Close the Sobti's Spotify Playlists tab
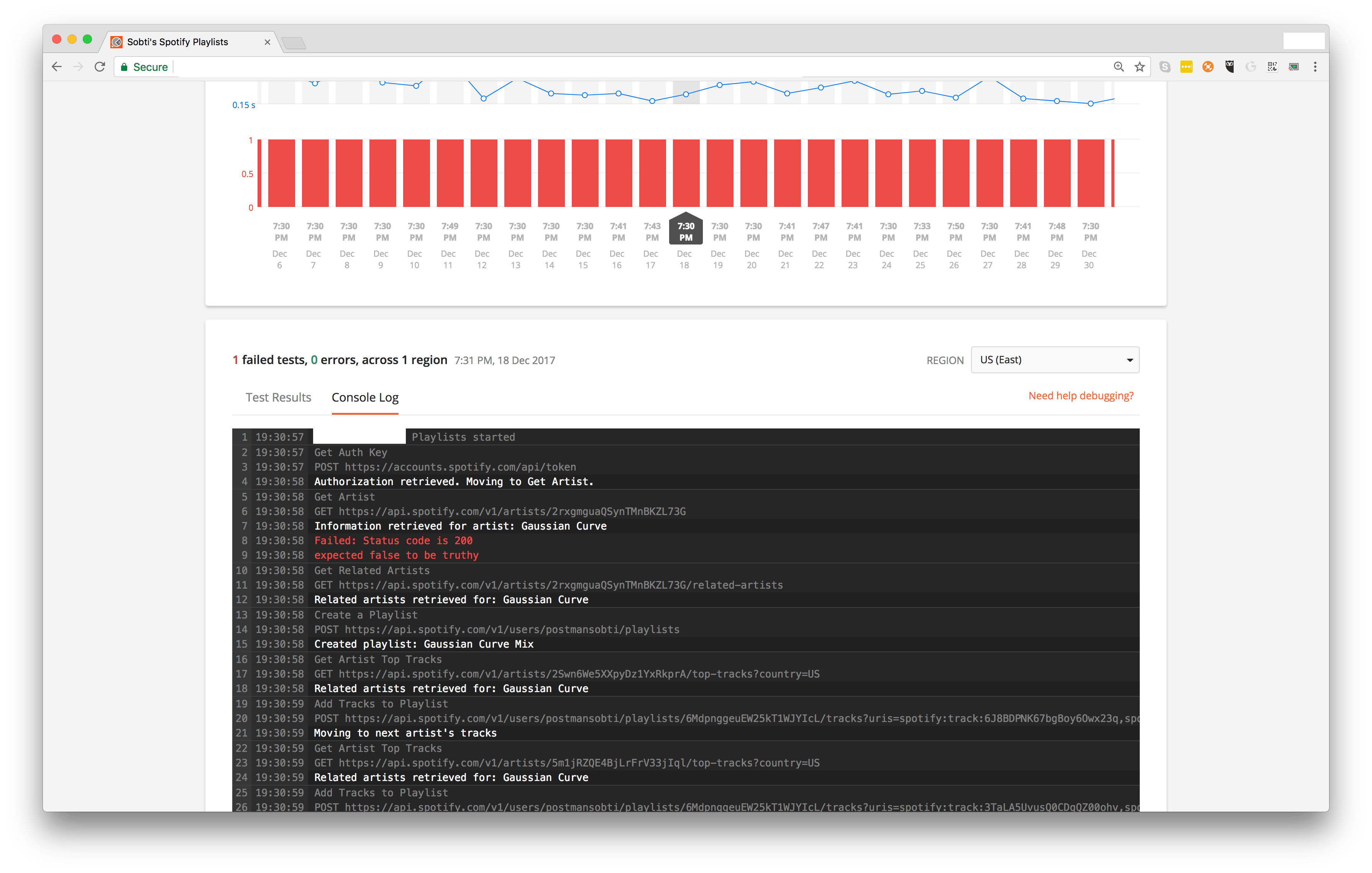 (267, 42)
